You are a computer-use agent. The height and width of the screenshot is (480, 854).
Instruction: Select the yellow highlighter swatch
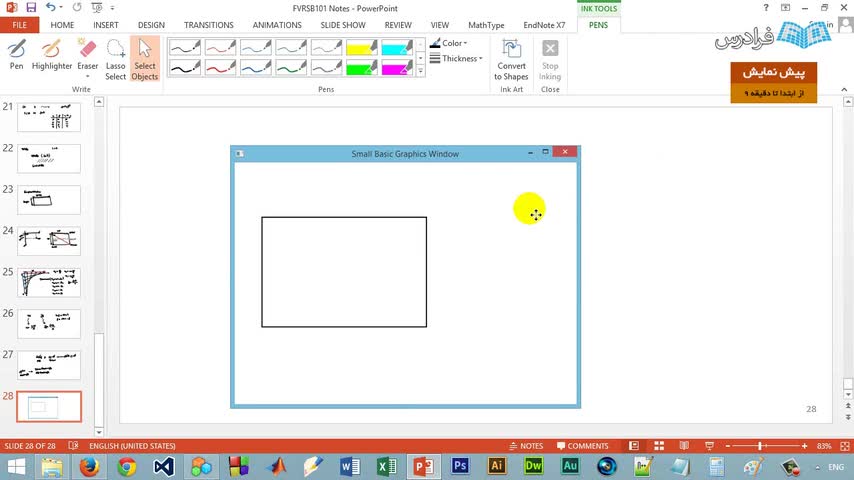pyautogui.click(x=362, y=48)
